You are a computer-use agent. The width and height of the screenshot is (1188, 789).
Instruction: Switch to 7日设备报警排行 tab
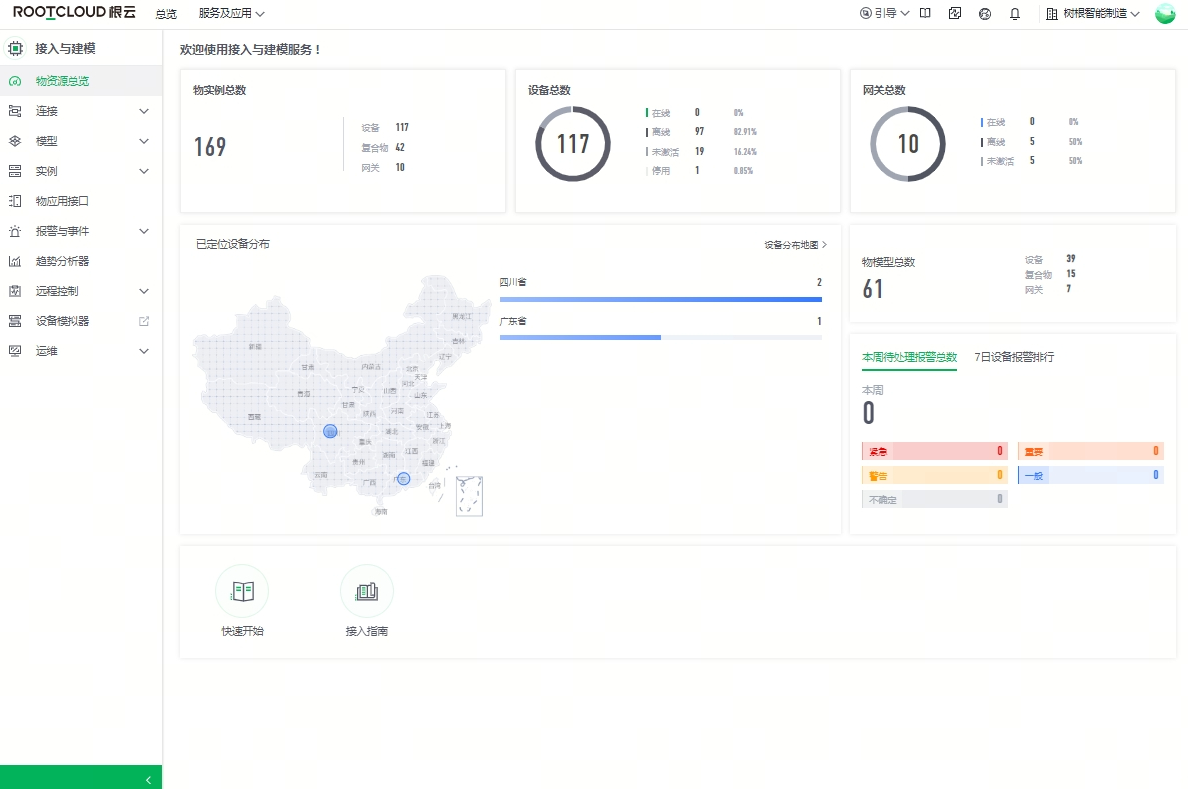1014,357
